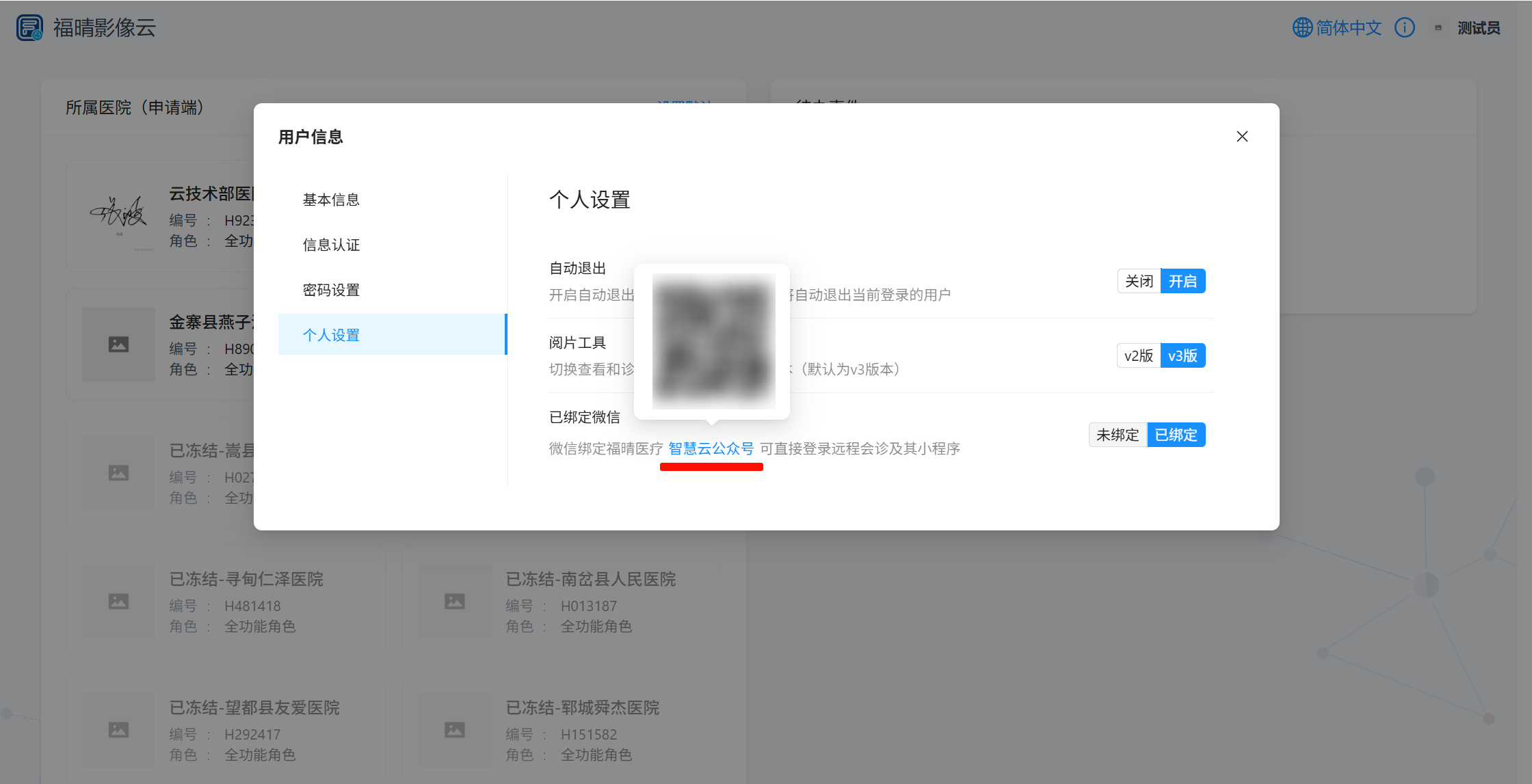This screenshot has height=784, width=1532.
Task: Open the 简体中文 language dropdown
Action: (1349, 28)
